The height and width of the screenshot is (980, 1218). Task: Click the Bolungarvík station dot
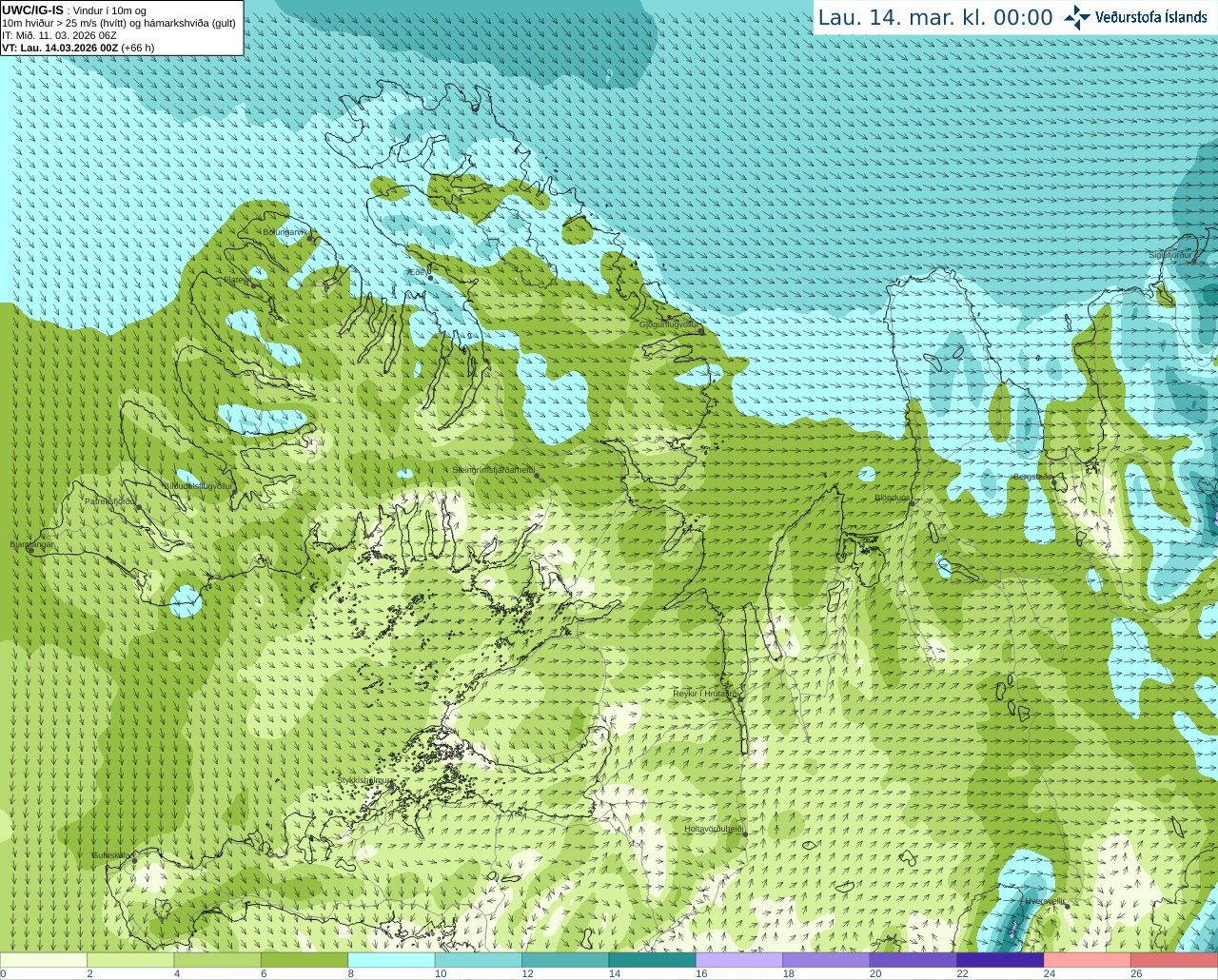(311, 238)
